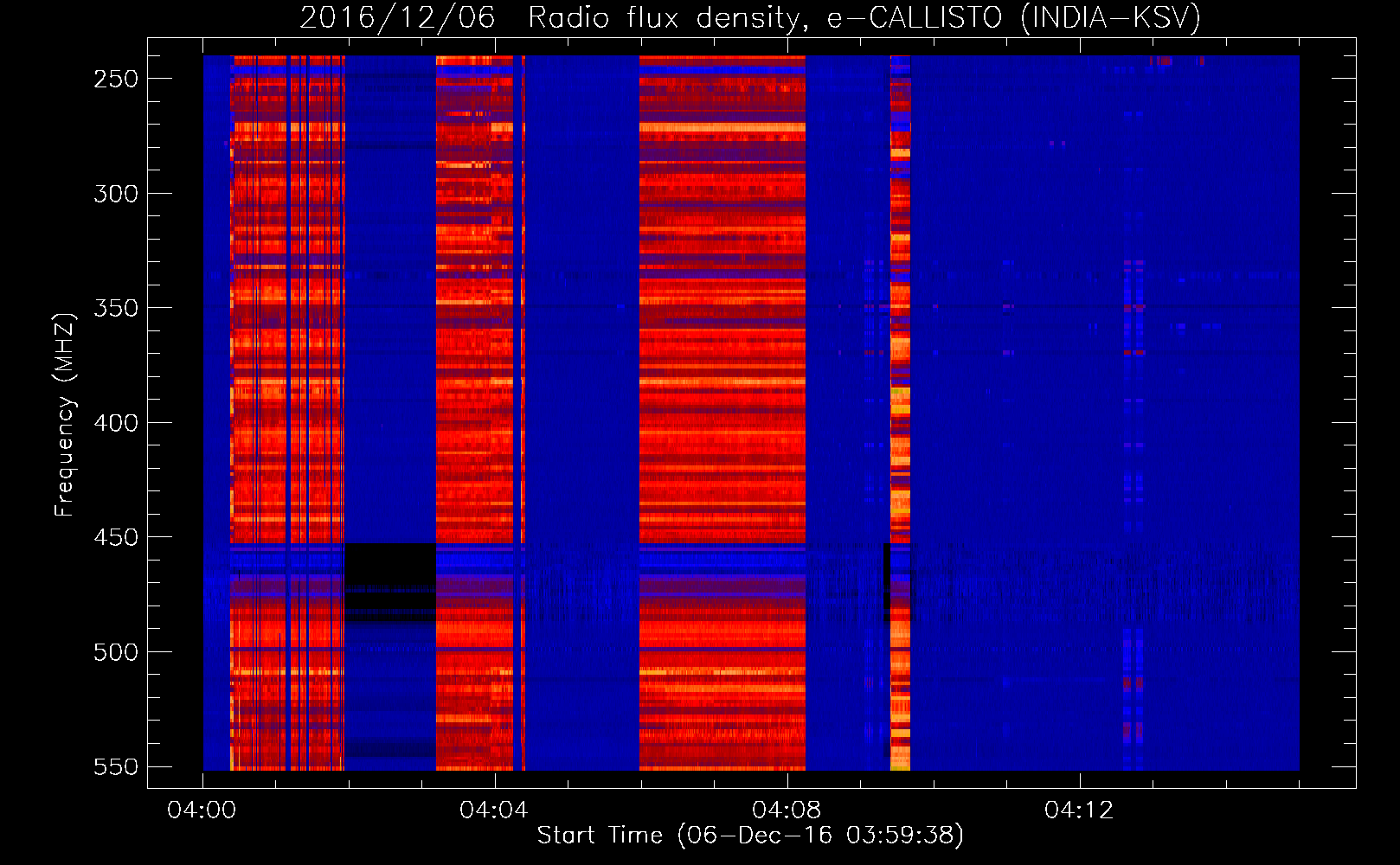Click the 04:12 time tick label
Viewport: 1400px width, 865px height.
coord(1079,810)
